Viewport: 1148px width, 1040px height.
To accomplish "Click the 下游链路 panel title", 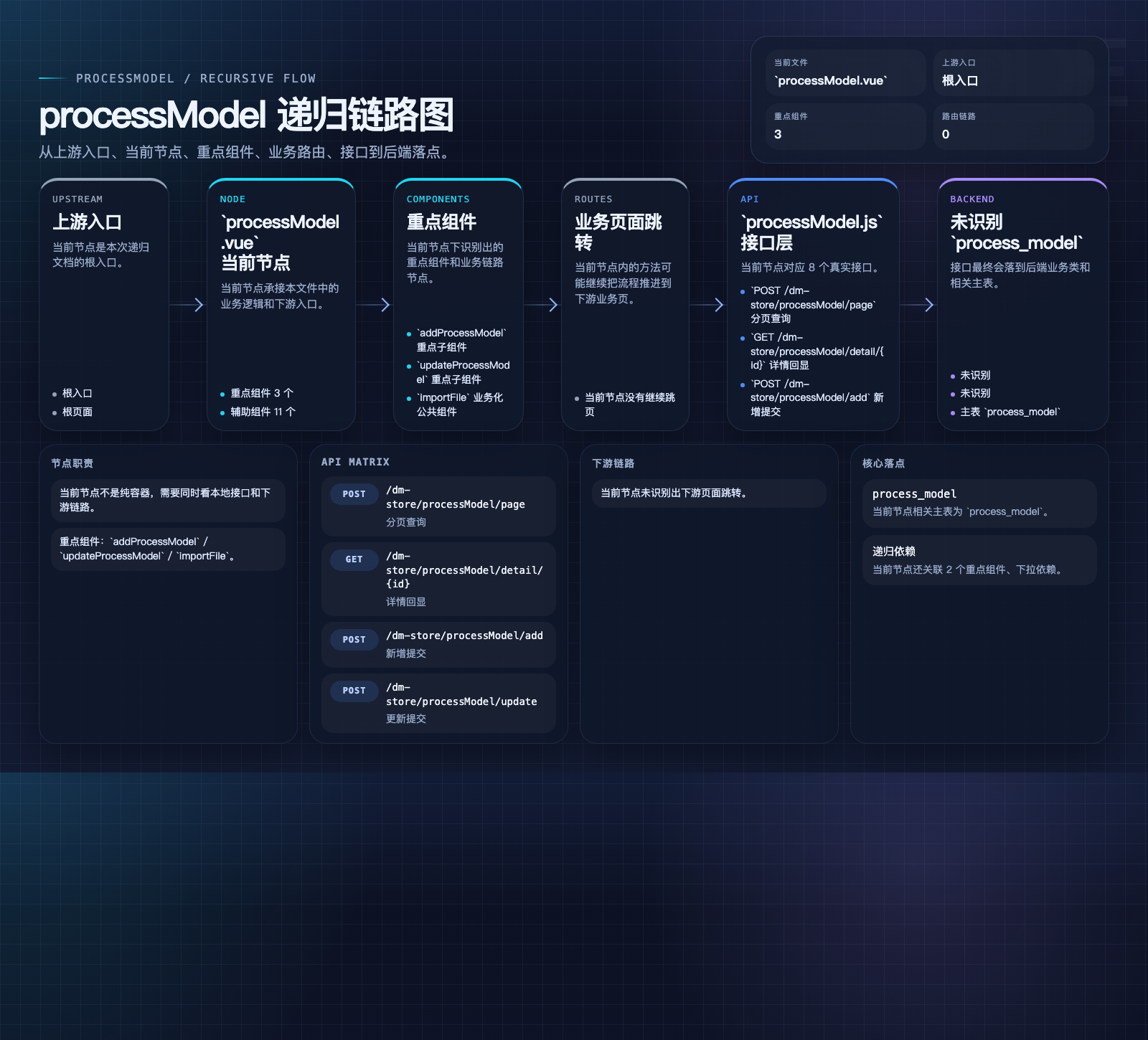I will click(x=613, y=463).
